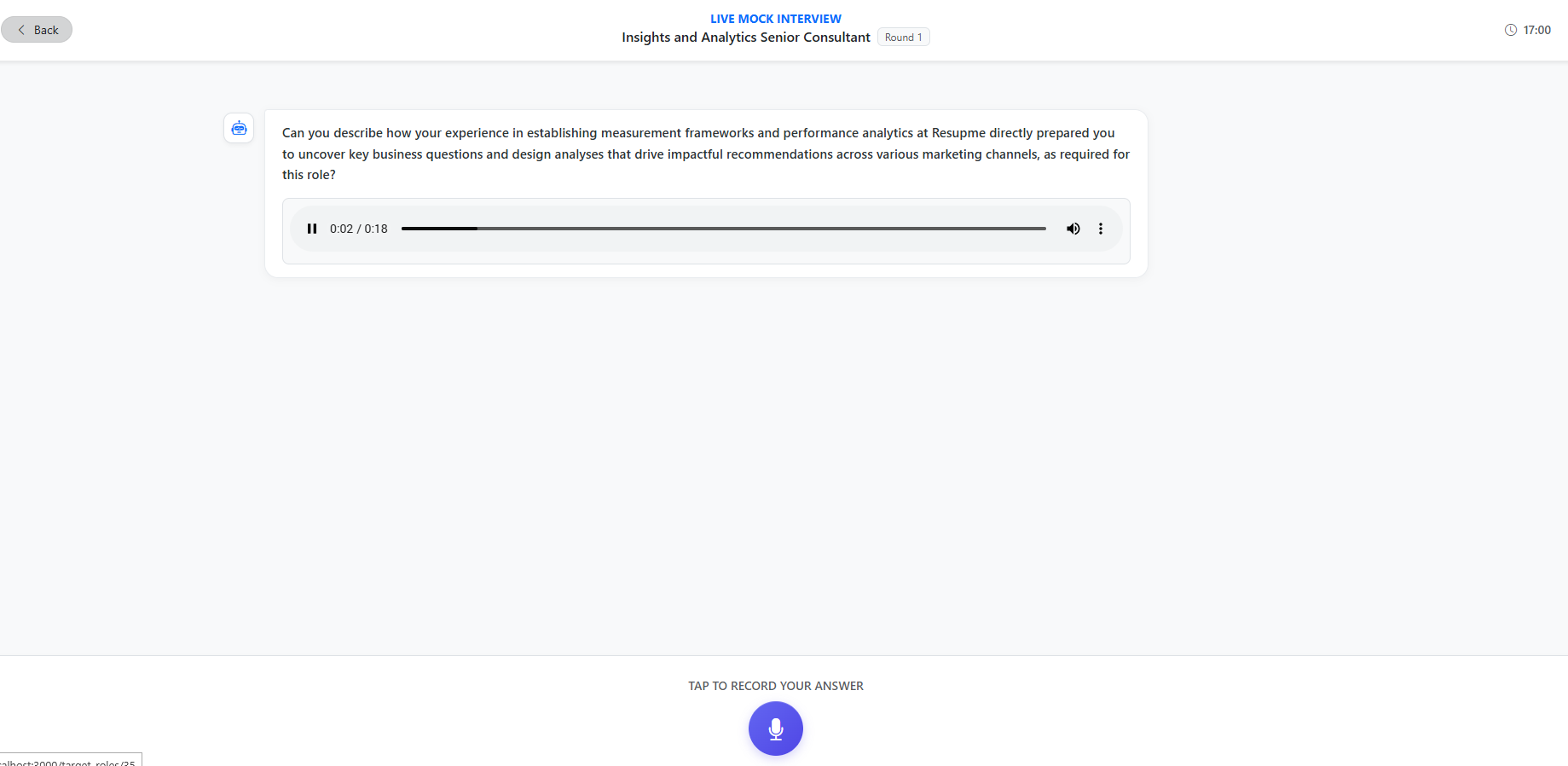Mute the audio player volume

1073,229
